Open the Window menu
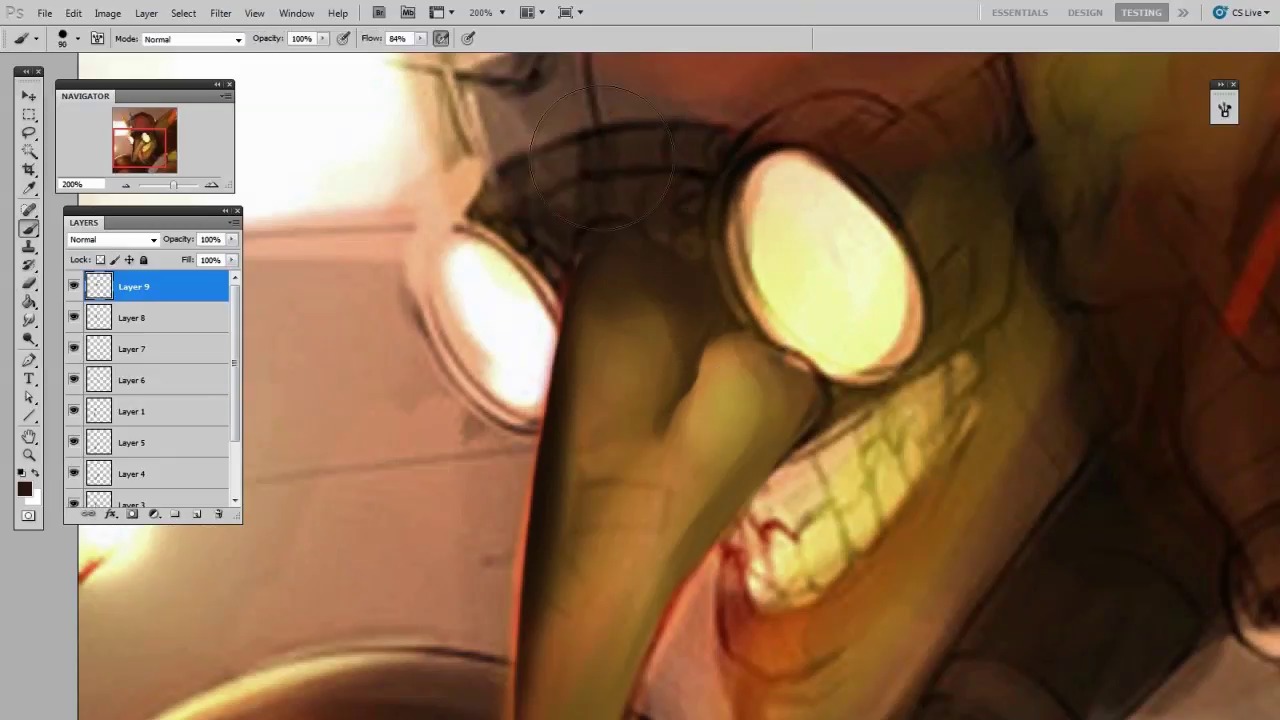Viewport: 1280px width, 720px height. [296, 13]
